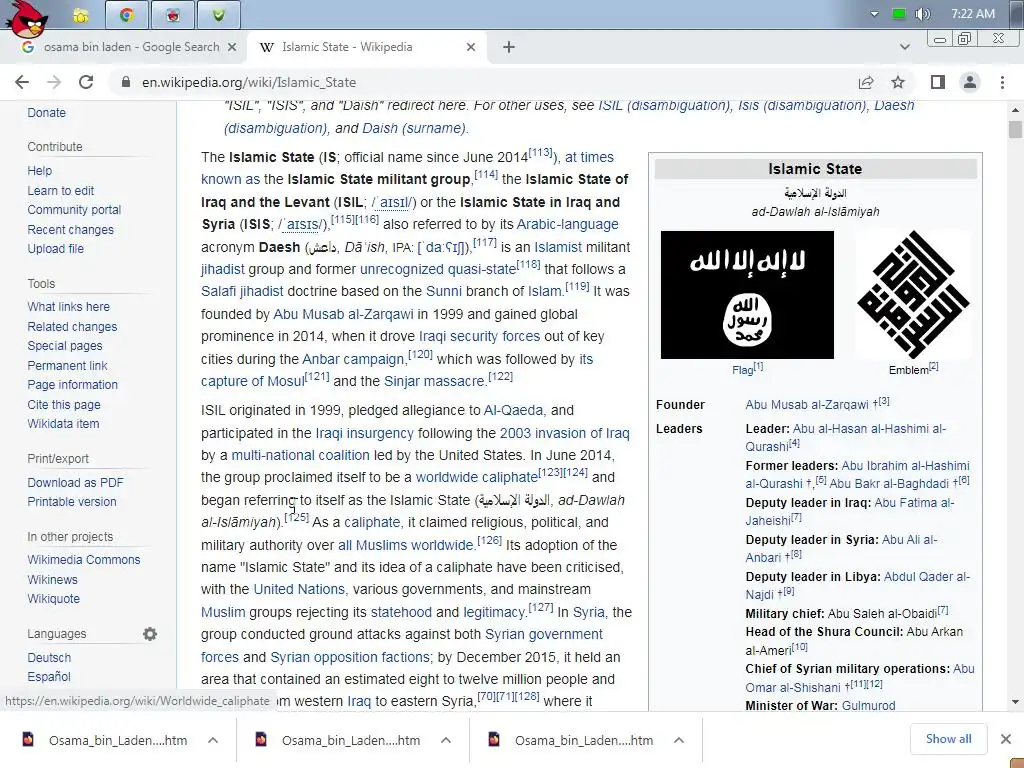
Task: Open the tab search chevron
Action: (x=904, y=47)
